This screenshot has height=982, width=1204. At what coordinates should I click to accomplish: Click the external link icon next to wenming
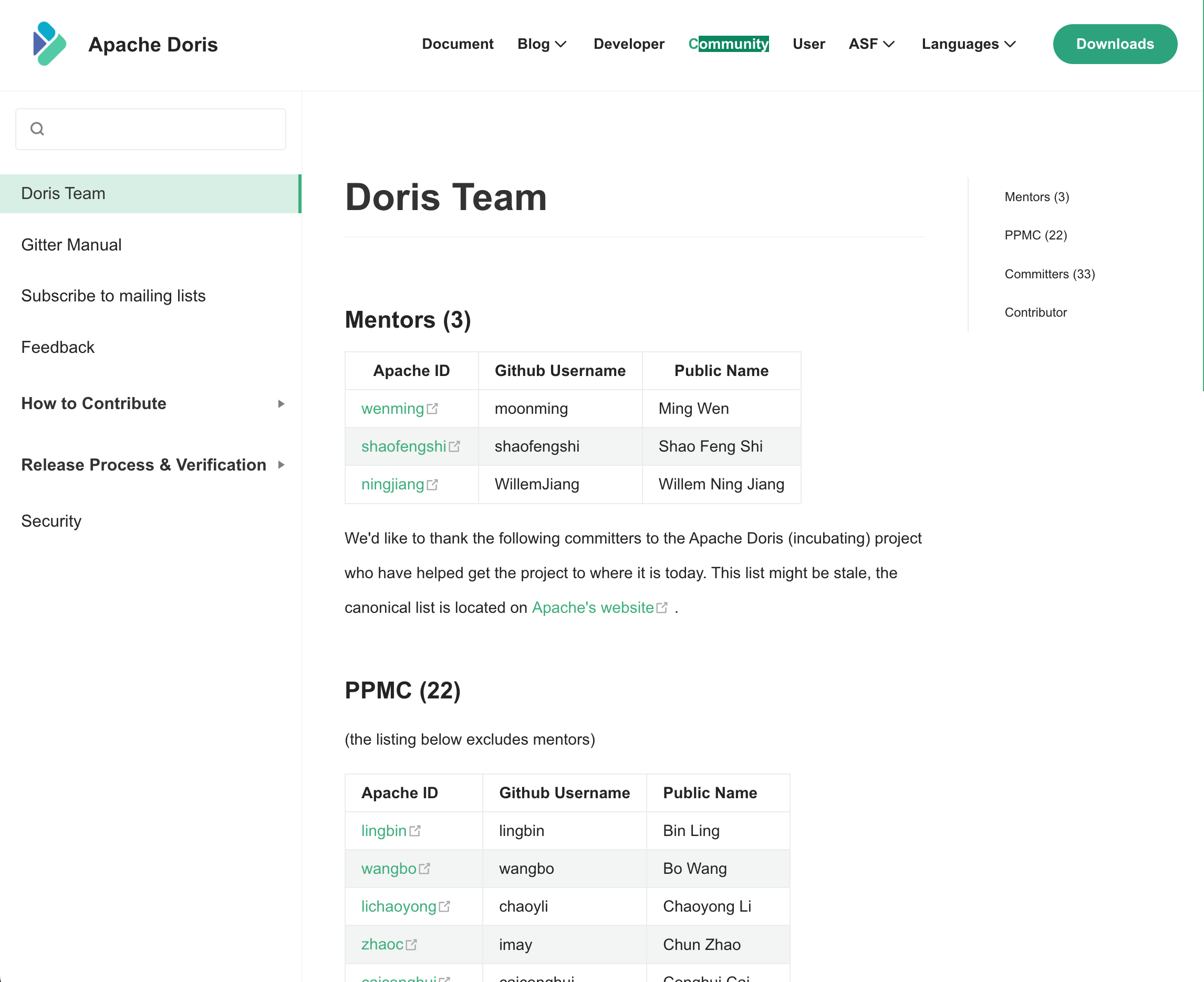432,409
